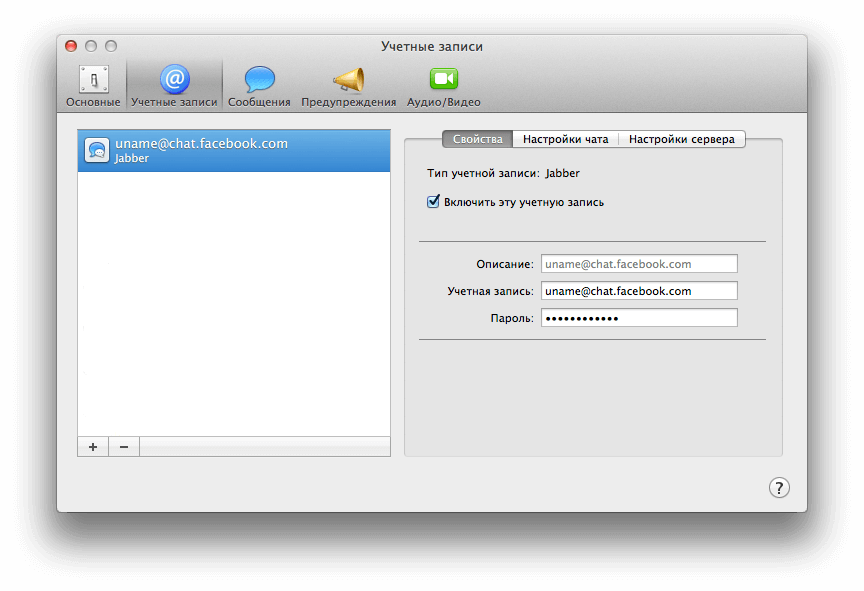Add a new account with plus button
The width and height of the screenshot is (864, 591).
(93, 447)
